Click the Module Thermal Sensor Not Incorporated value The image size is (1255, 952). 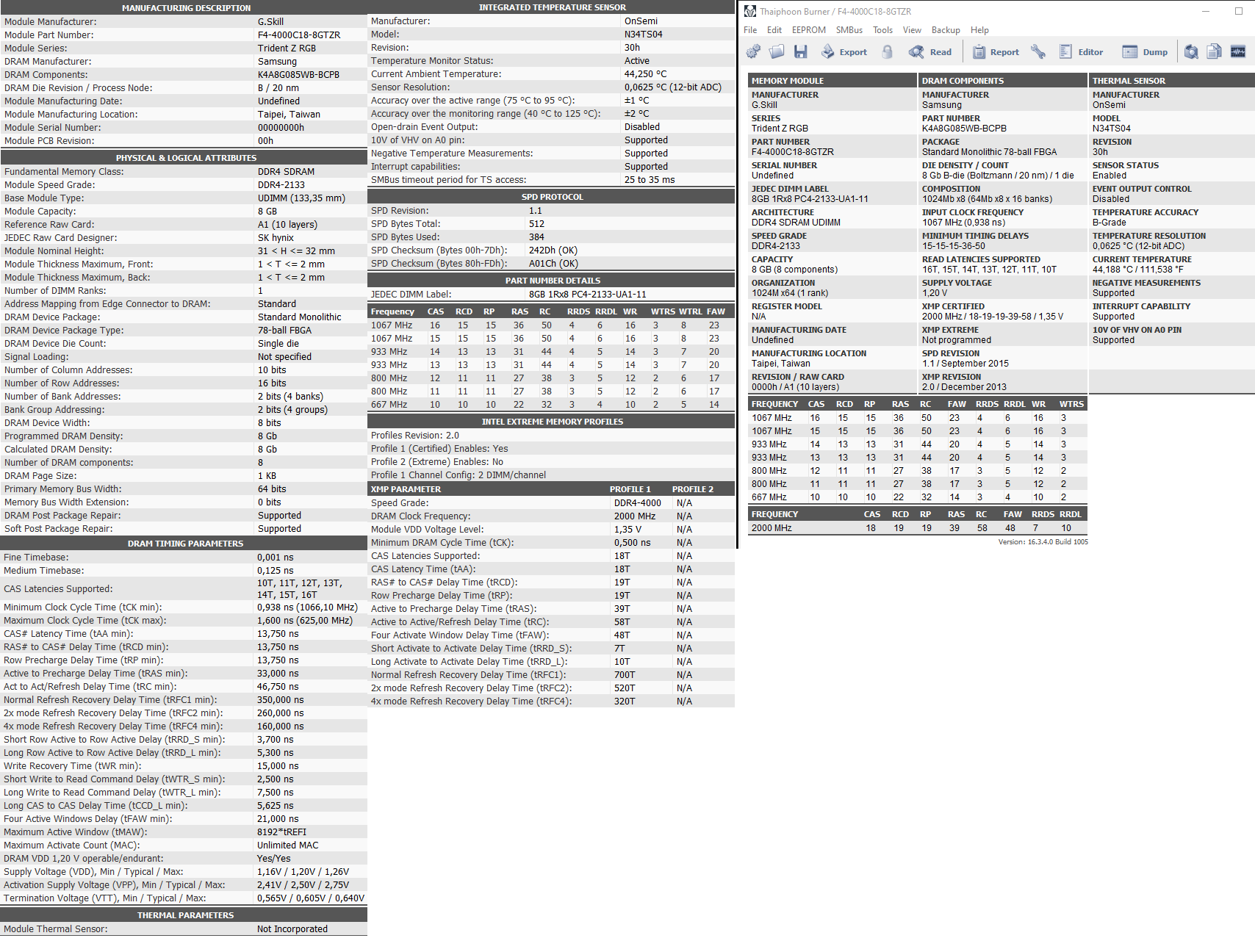[x=292, y=929]
